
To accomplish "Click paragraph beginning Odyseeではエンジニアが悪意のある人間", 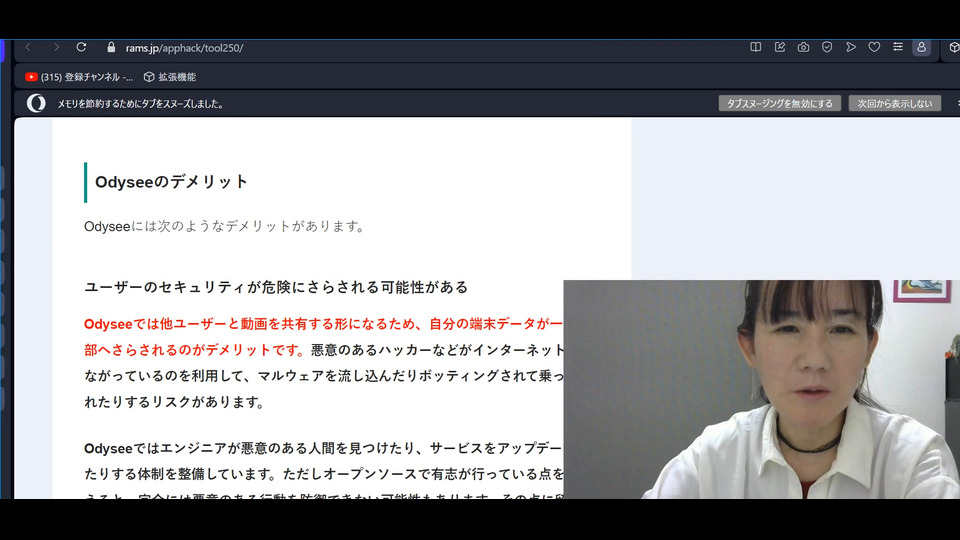I will coord(323,473).
